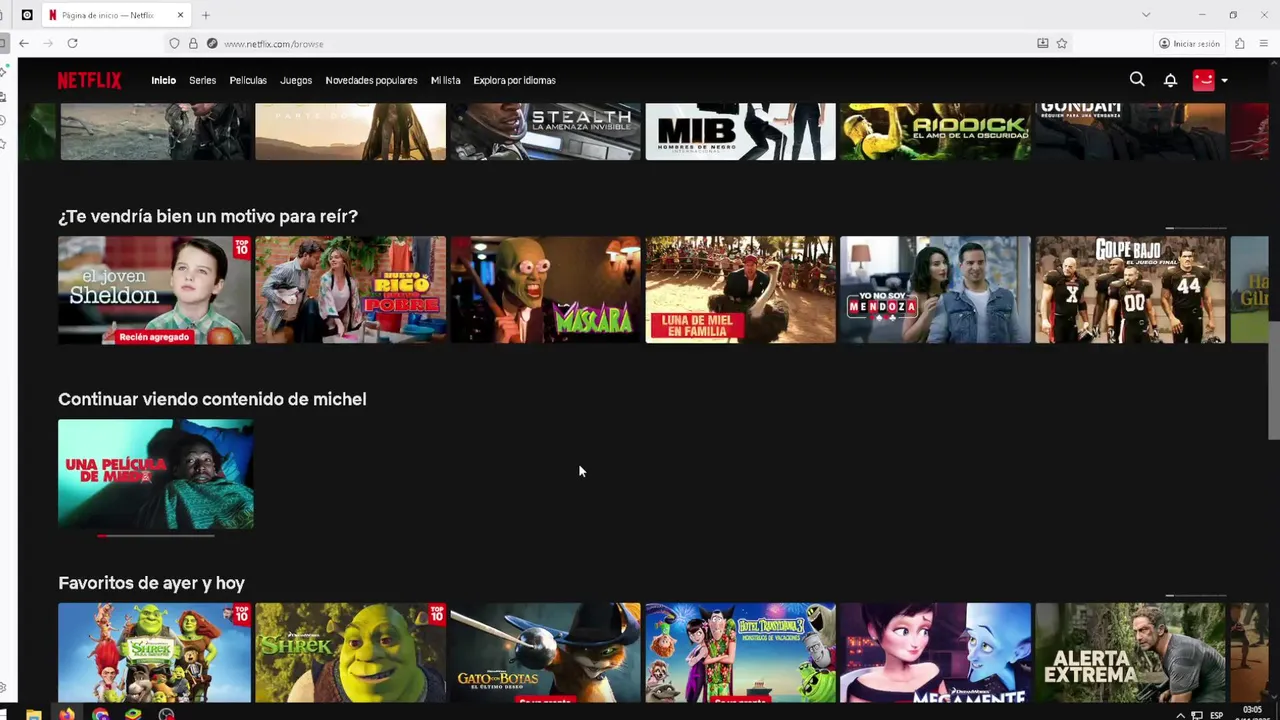Open Megamente thumbnail
Image resolution: width=1280 pixels, height=720 pixels.
[935, 652]
